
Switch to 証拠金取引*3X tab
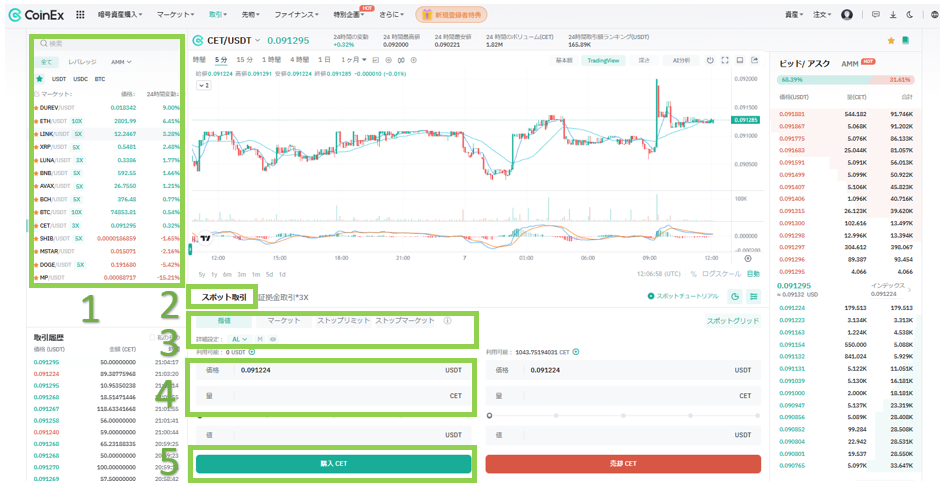pos(283,297)
